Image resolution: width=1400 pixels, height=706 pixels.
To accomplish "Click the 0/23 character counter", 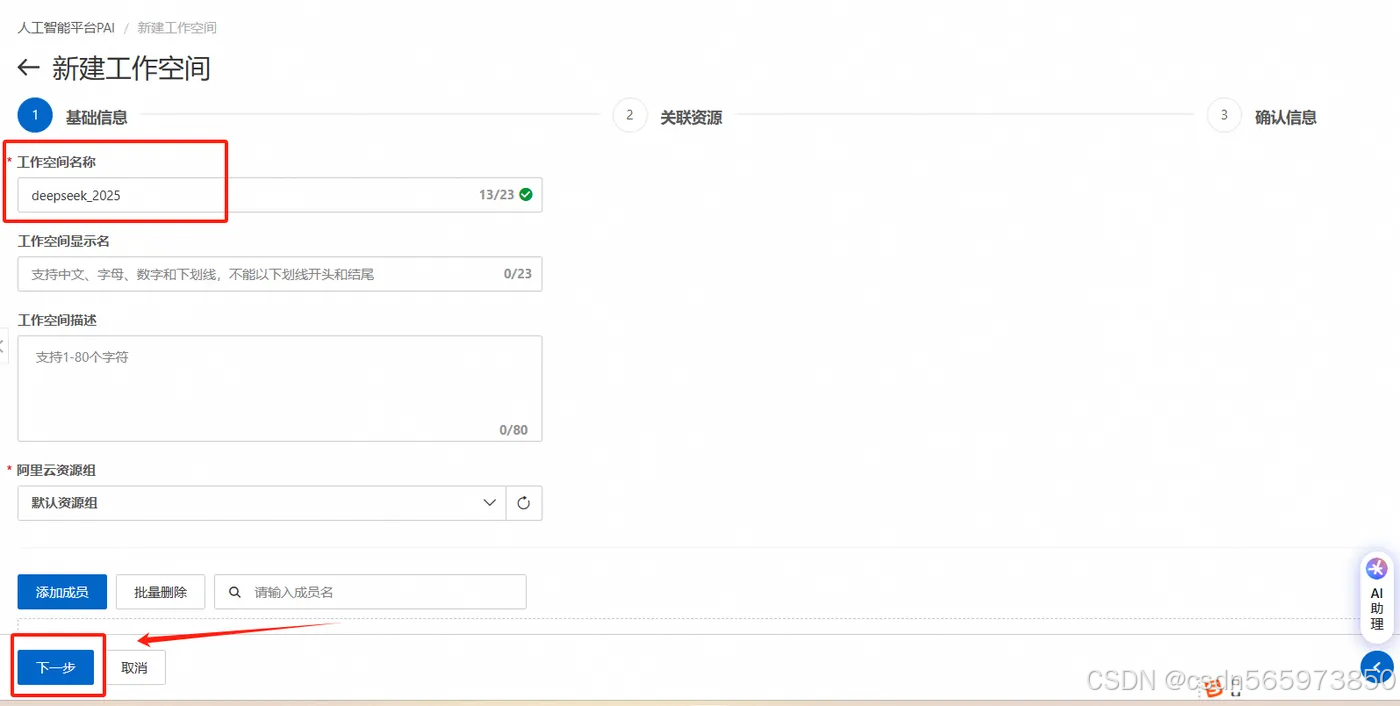I will pyautogui.click(x=518, y=274).
